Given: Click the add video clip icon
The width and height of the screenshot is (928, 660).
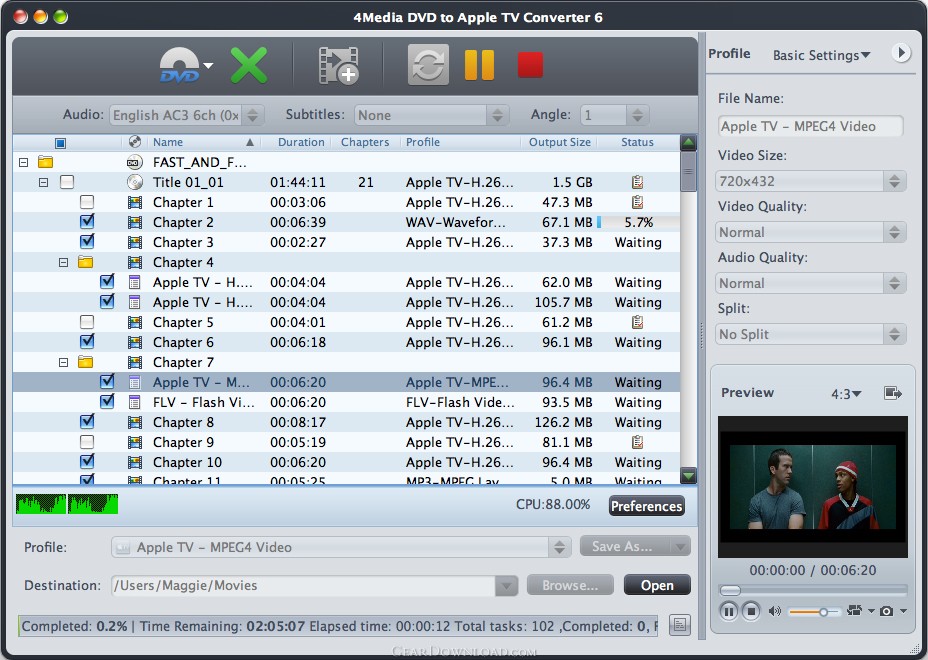Looking at the screenshot, I should pyautogui.click(x=338, y=66).
